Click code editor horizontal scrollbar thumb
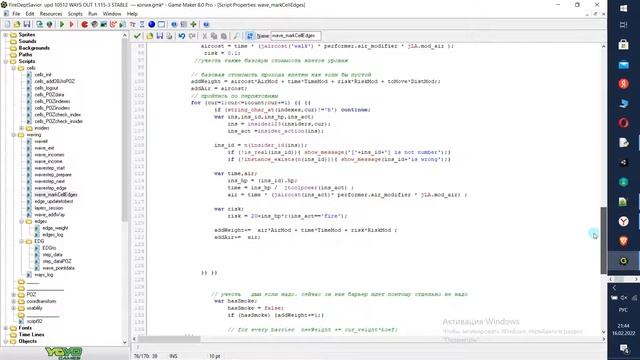 coord(169,339)
